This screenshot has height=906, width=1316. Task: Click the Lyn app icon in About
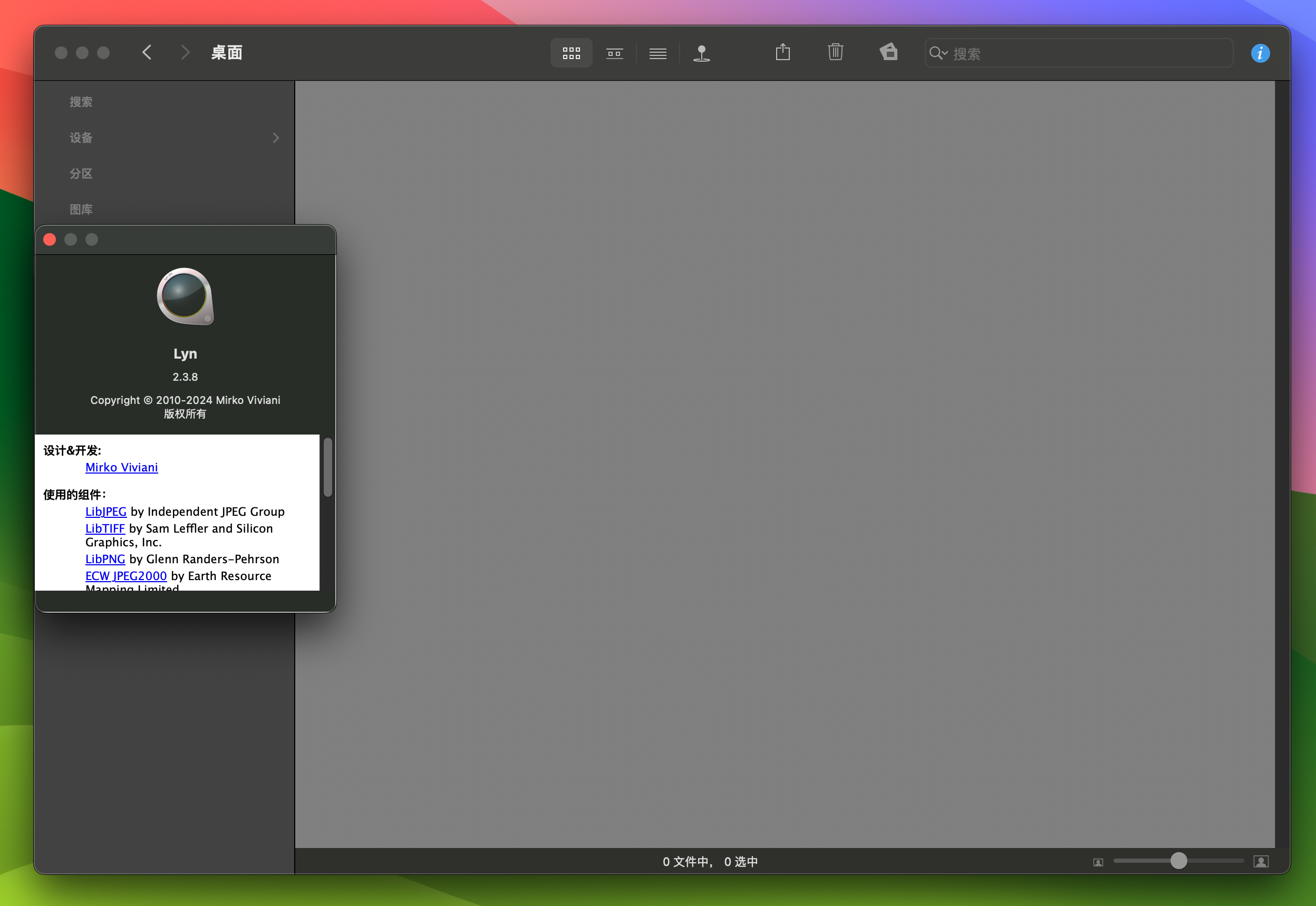coord(186,296)
